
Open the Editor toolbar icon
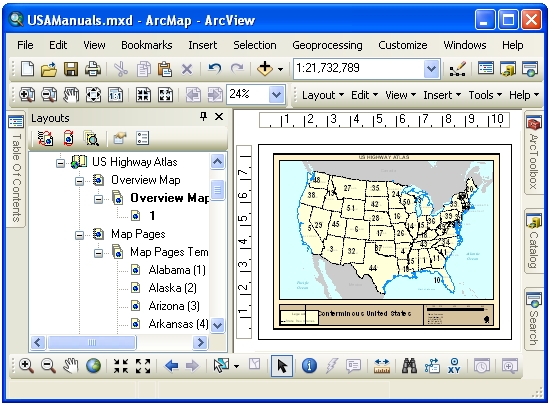[458, 69]
